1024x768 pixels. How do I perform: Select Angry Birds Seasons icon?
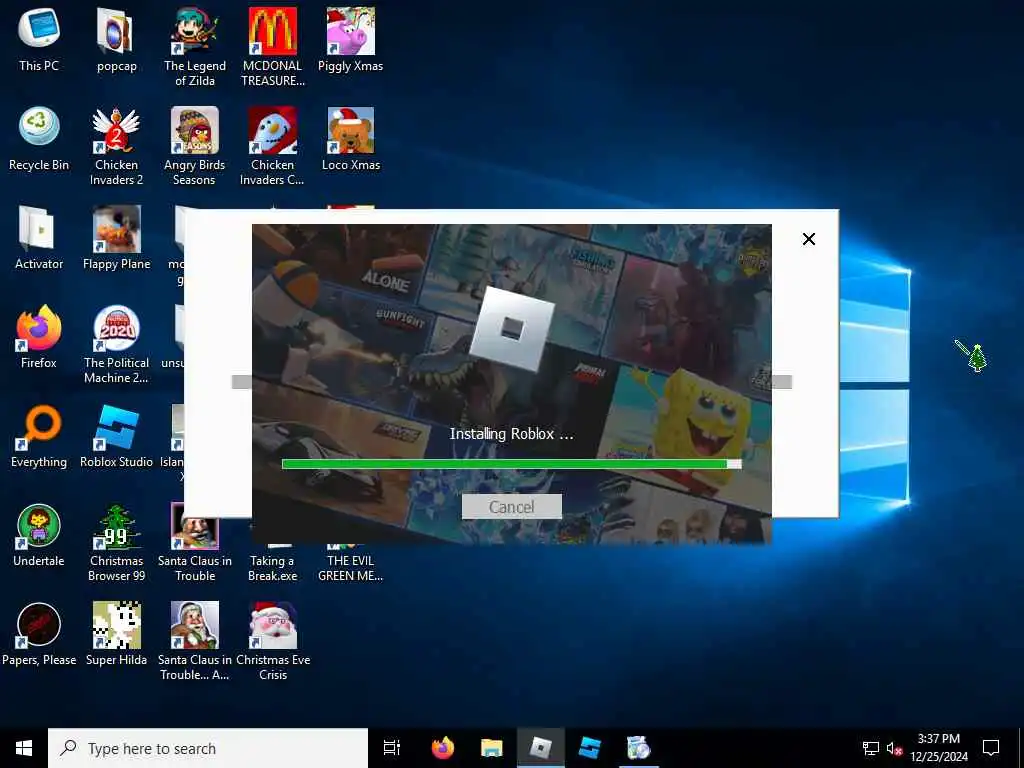tap(195, 146)
